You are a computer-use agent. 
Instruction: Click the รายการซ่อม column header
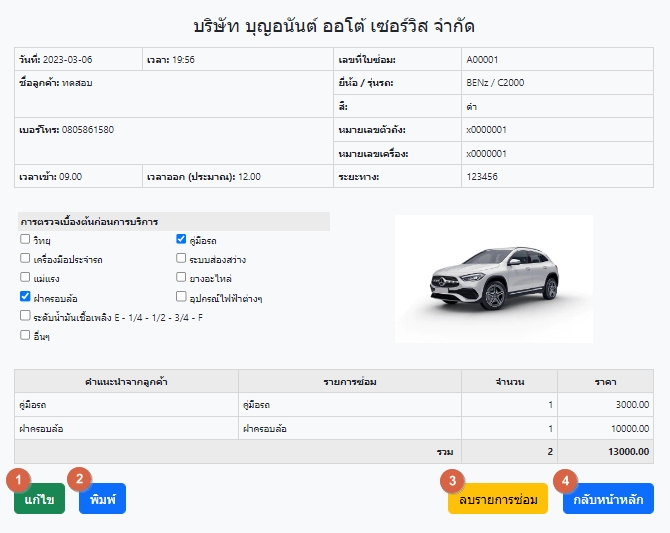point(348,381)
